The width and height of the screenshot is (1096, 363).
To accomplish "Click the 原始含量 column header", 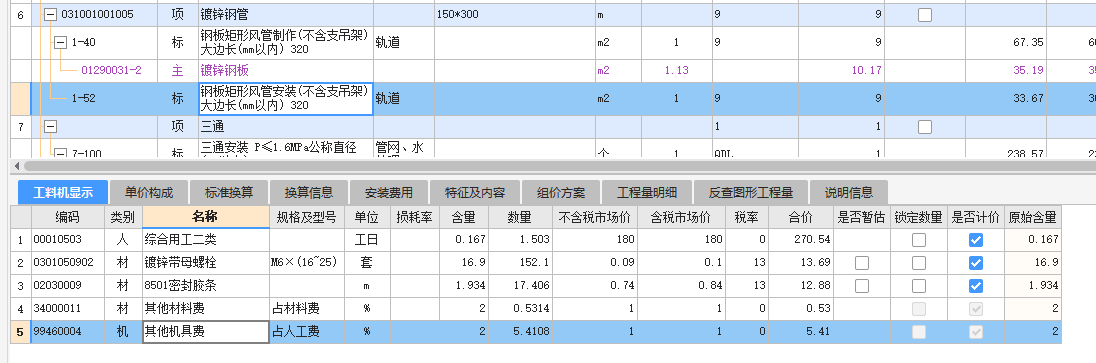I will [x=1033, y=217].
